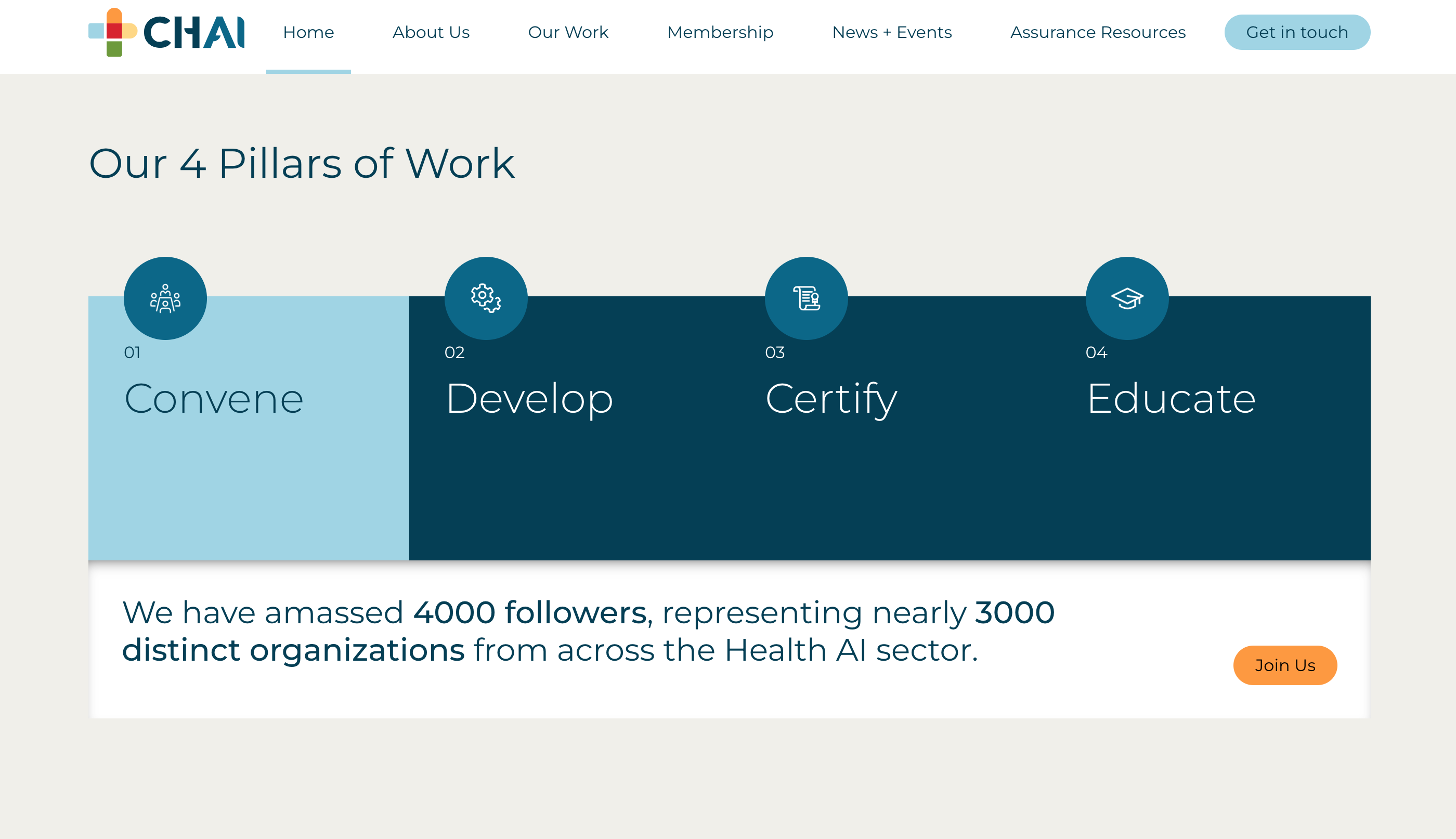Click the 01 number label on Convene
Screen dimensions: 1456x839
pyautogui.click(x=132, y=352)
